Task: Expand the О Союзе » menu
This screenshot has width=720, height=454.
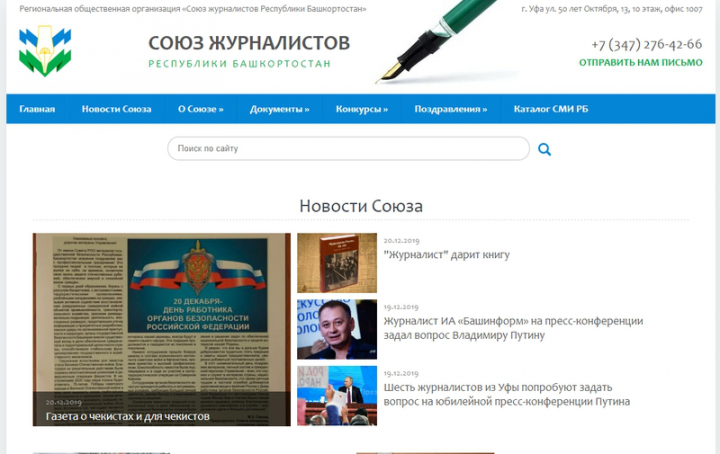Action: [x=201, y=109]
